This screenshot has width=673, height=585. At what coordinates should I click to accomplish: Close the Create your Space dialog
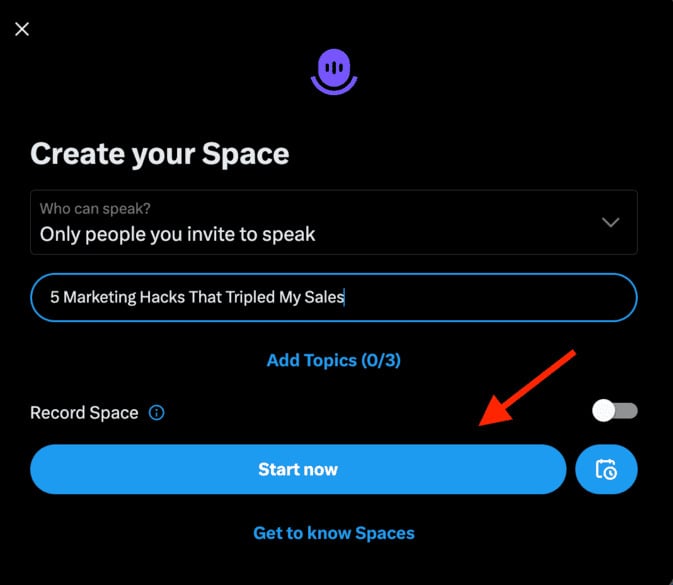[x=22, y=28]
